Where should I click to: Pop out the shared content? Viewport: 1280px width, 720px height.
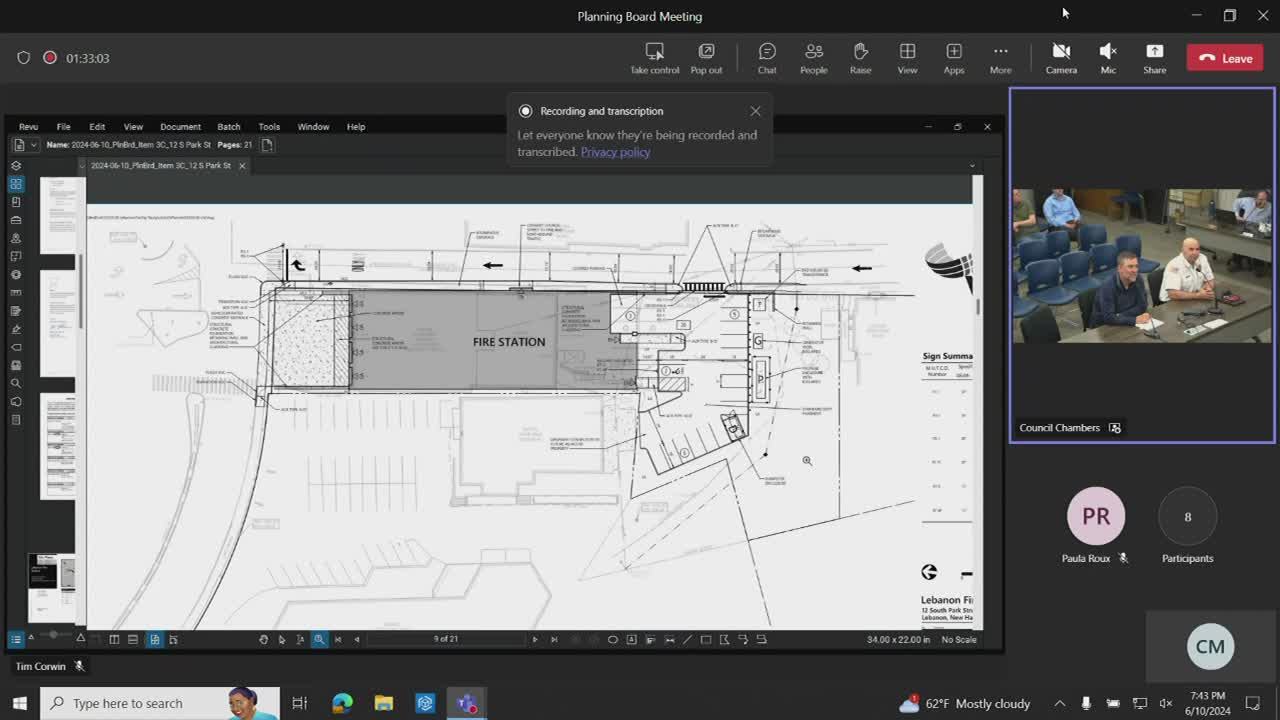(x=706, y=58)
